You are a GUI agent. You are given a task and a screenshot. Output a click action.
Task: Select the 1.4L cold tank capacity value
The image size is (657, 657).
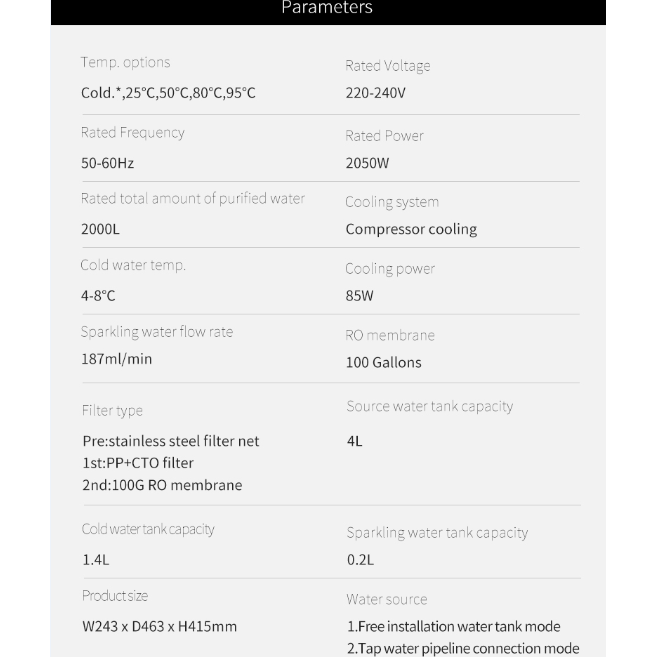pyautogui.click(x=95, y=559)
